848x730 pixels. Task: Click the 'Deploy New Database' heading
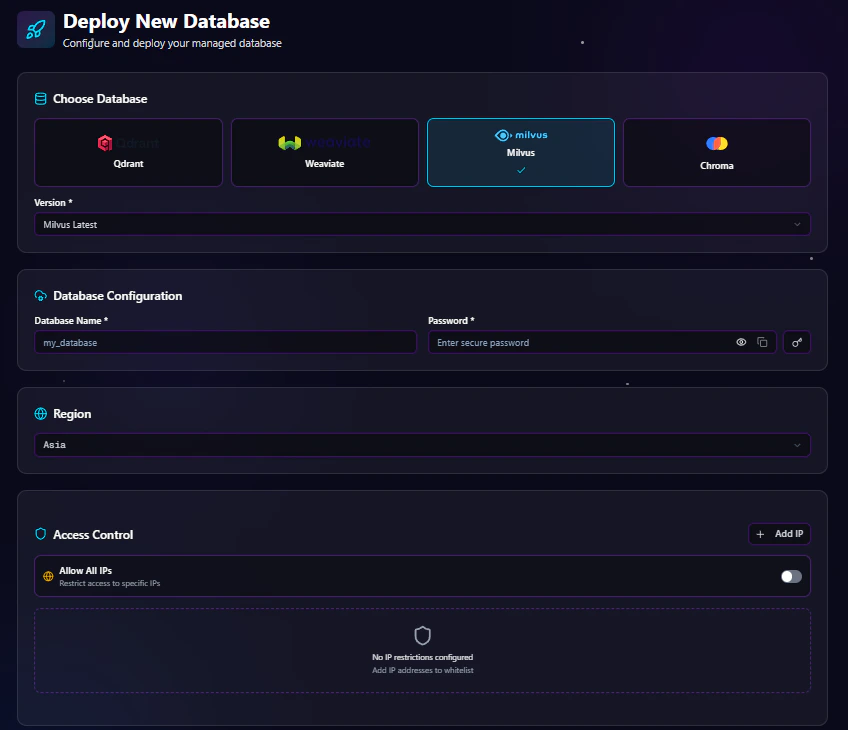[x=167, y=21]
